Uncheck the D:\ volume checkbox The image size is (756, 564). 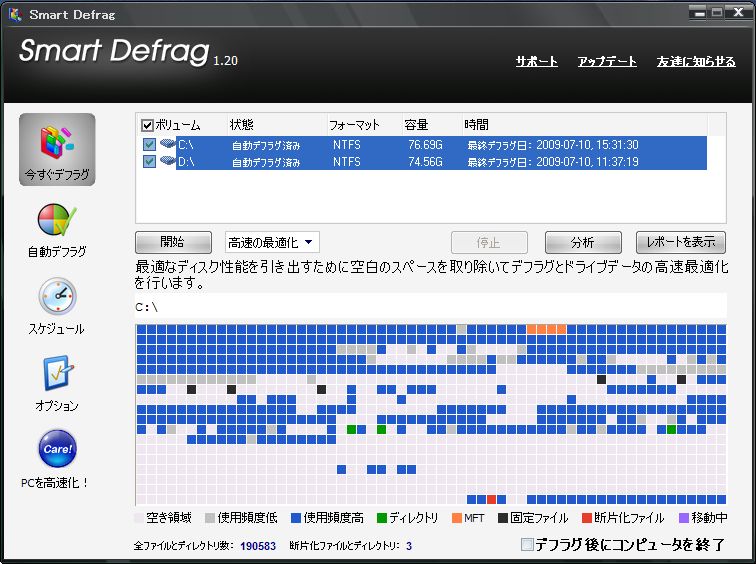pos(148,161)
